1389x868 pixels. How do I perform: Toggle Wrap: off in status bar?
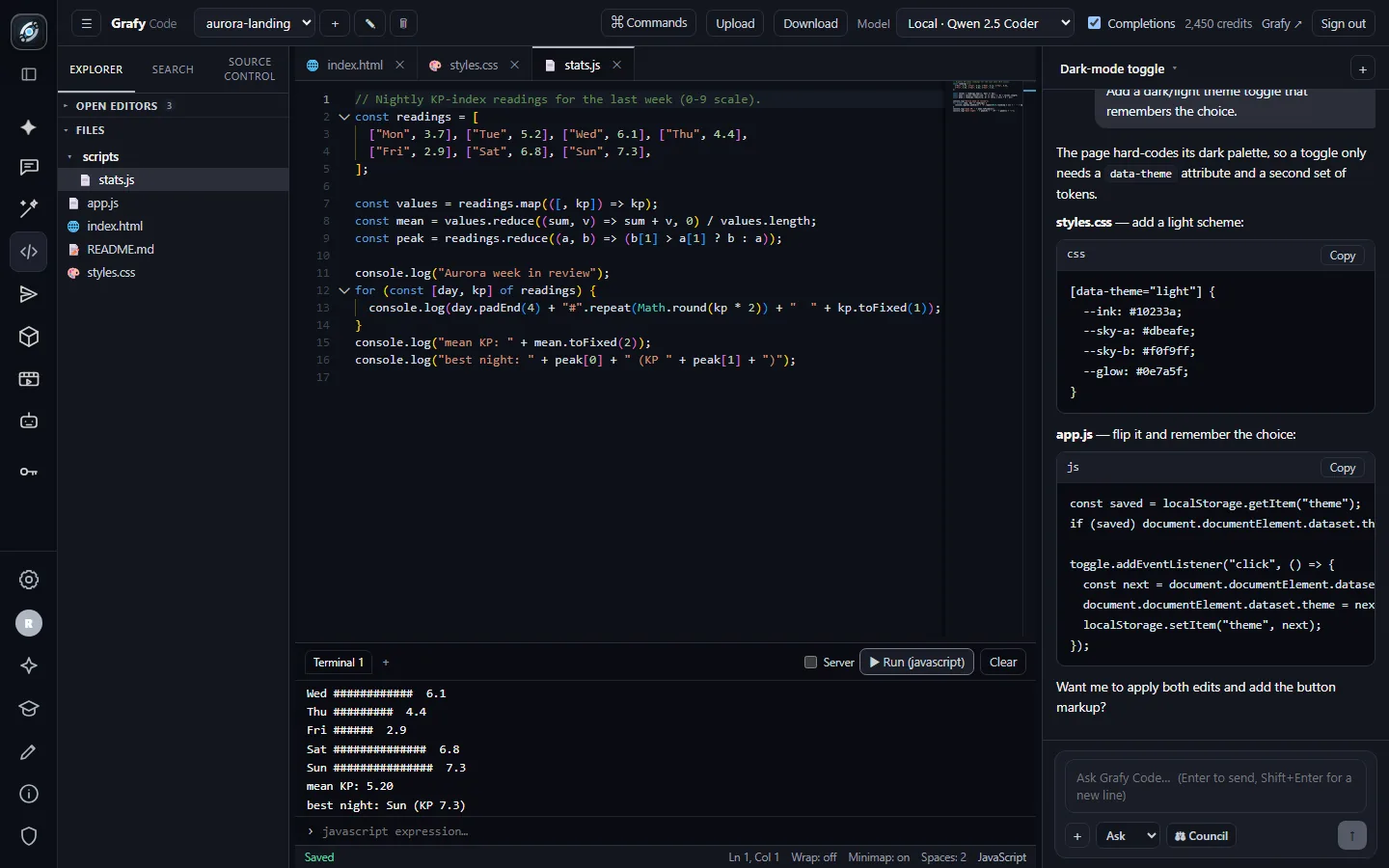tap(813, 857)
